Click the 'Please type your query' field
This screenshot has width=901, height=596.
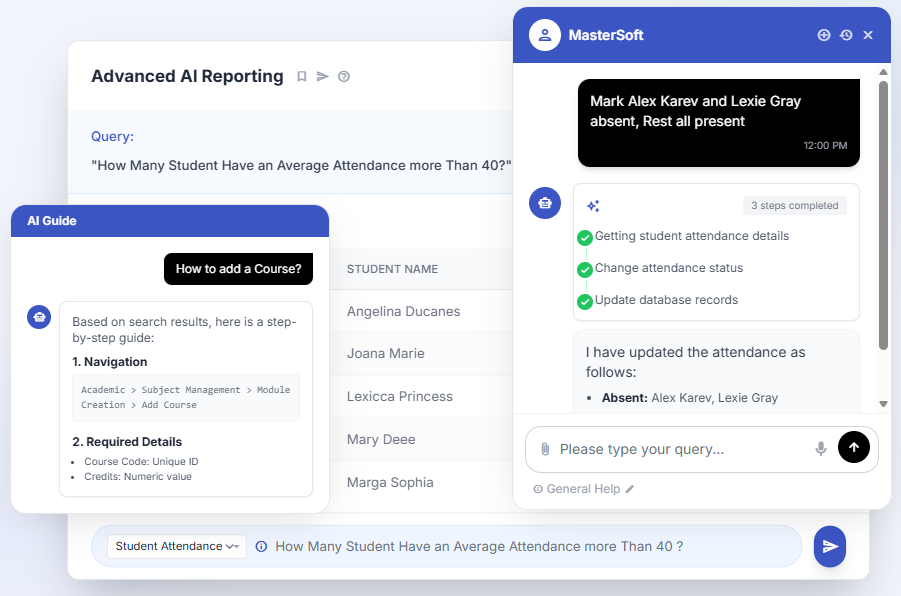coord(680,449)
